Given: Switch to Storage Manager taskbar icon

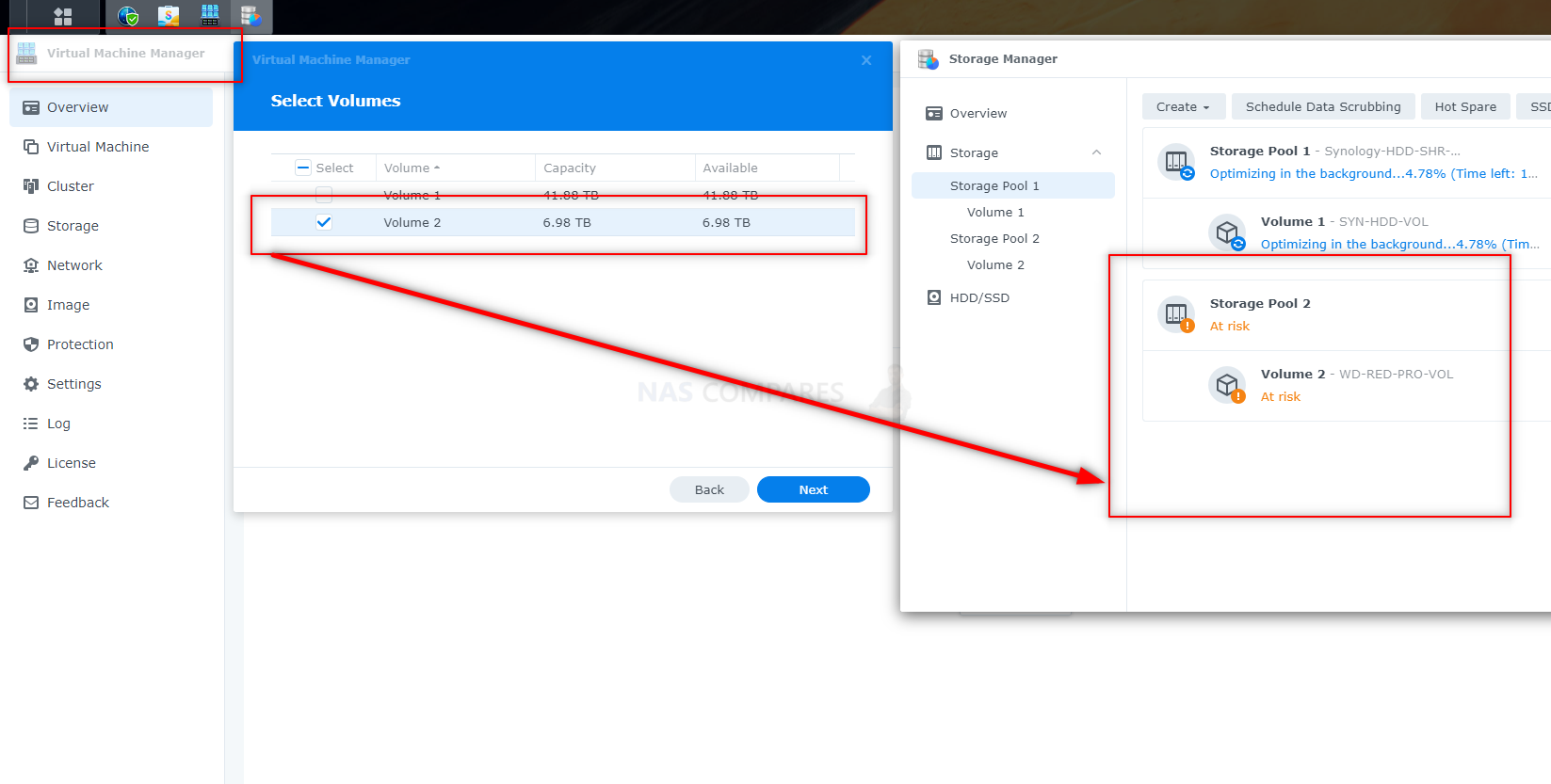Looking at the screenshot, I should [x=250, y=16].
